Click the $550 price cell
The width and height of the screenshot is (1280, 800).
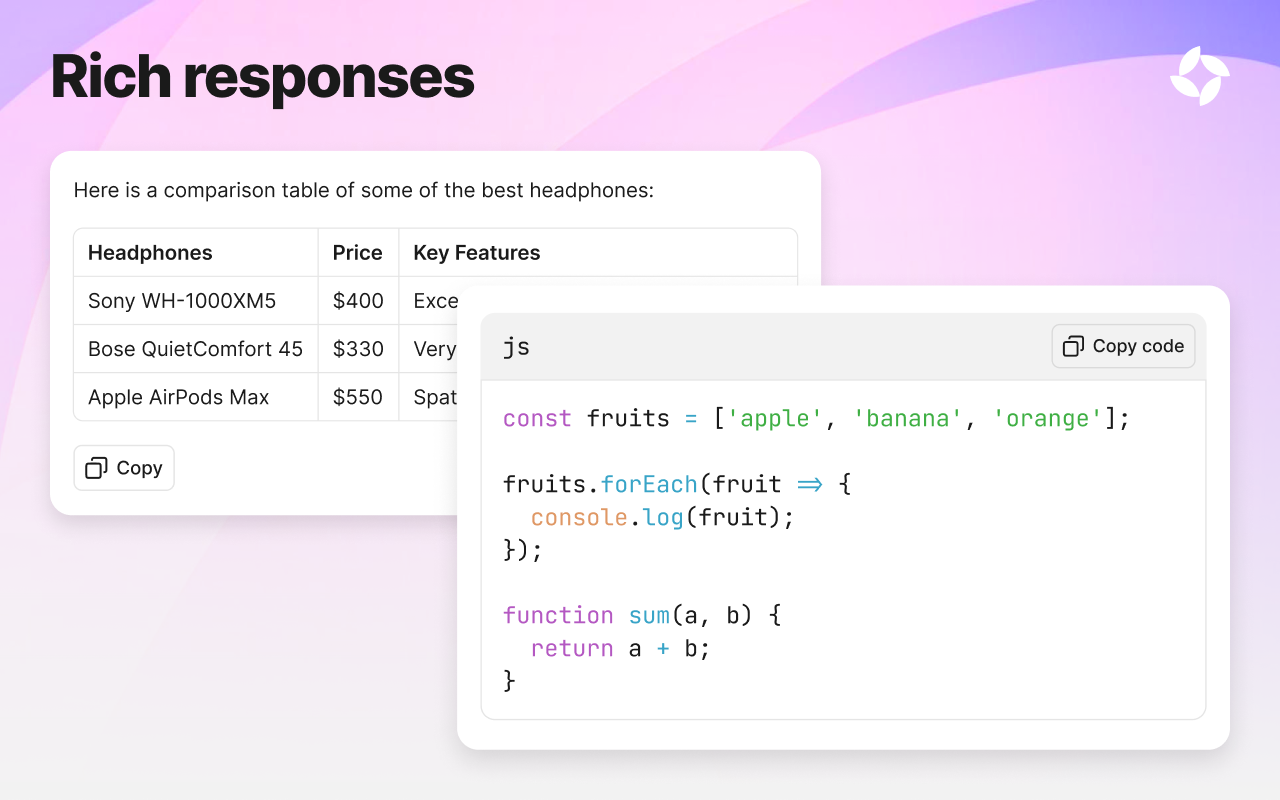point(358,397)
